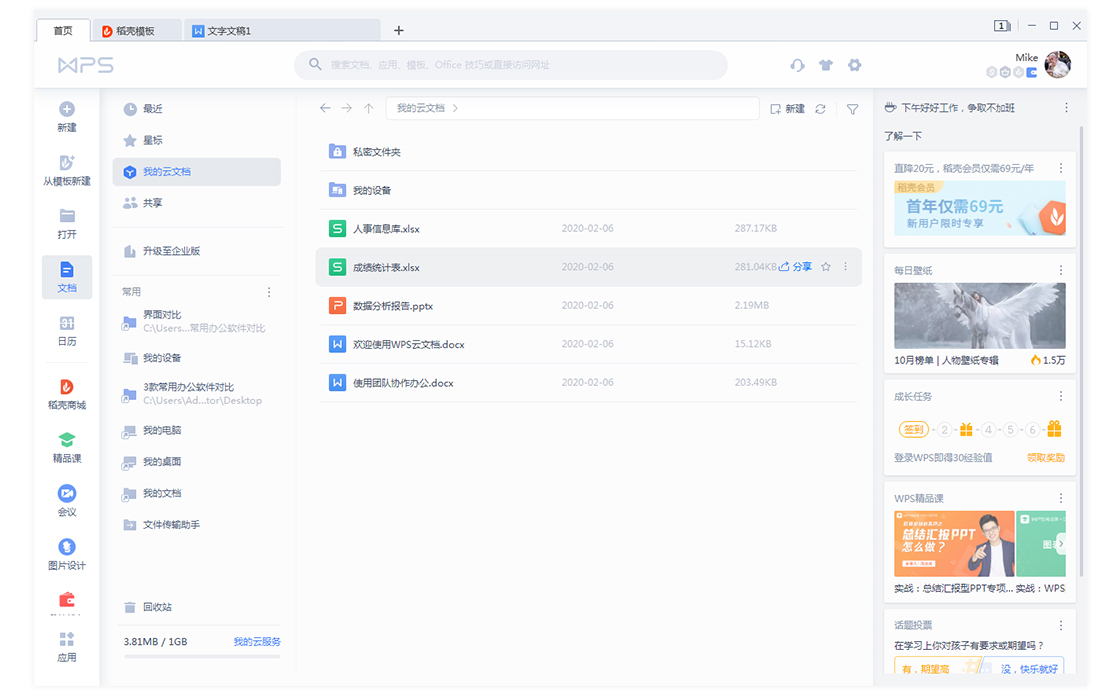This screenshot has height=700, width=1120.
Task: Click the search input field
Action: pos(511,65)
